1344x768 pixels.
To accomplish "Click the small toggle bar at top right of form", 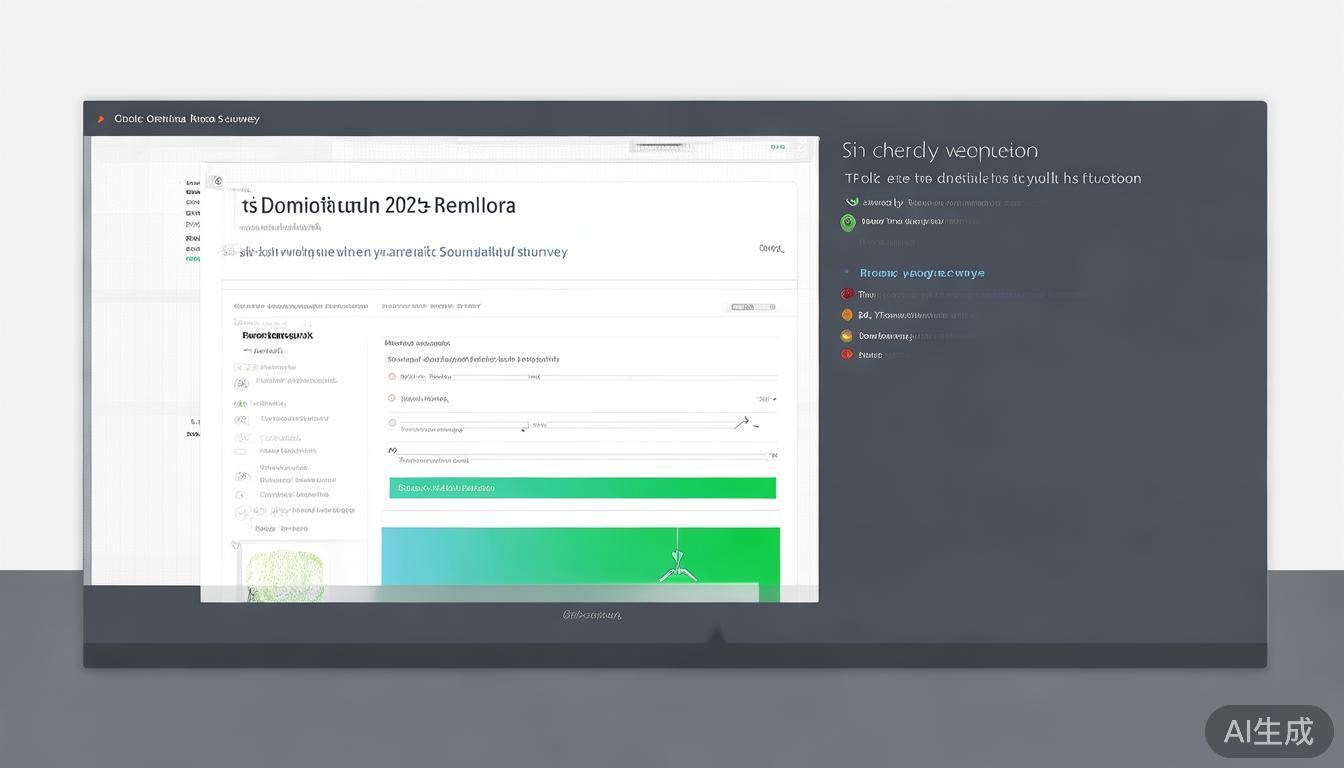I will pyautogui.click(x=752, y=307).
